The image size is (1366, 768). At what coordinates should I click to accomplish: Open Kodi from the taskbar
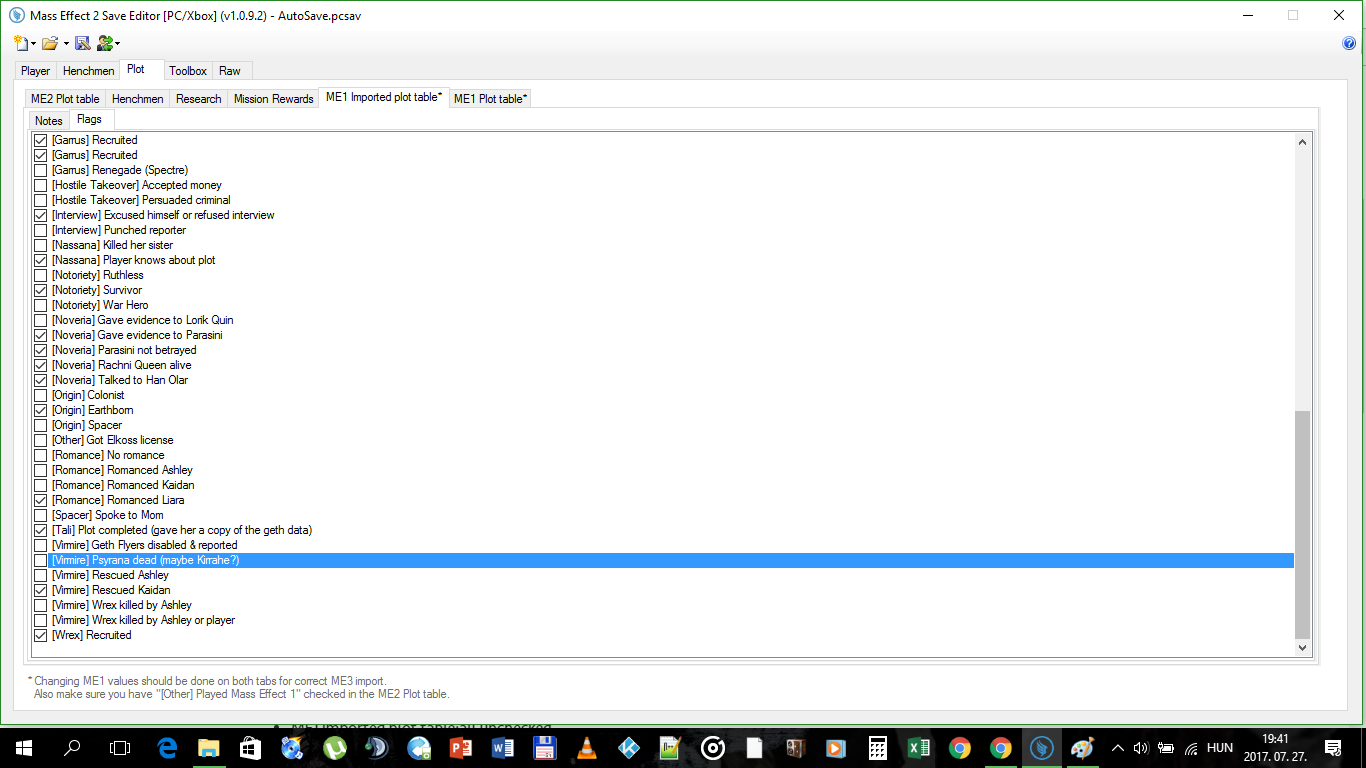click(628, 748)
